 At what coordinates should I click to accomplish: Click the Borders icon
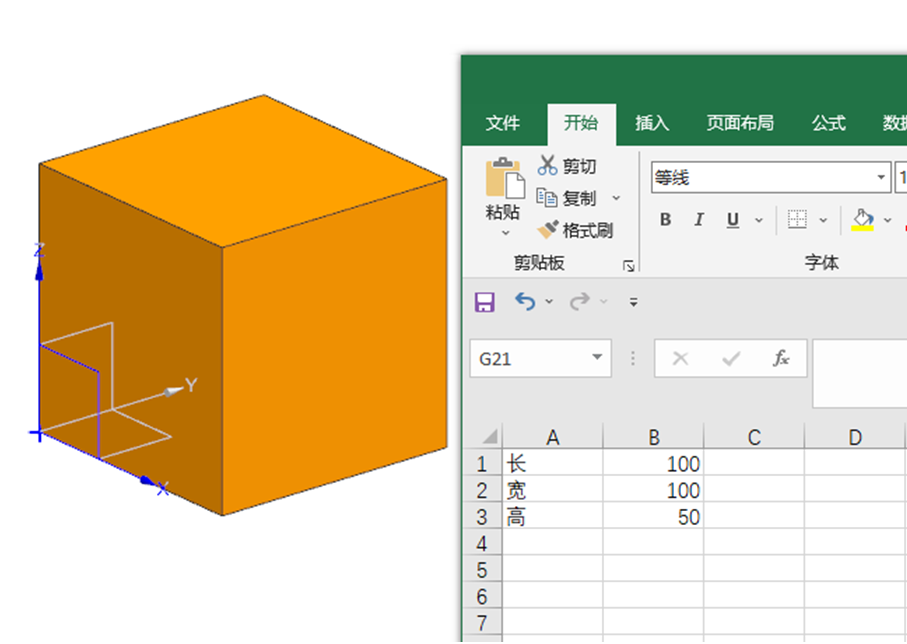click(x=797, y=220)
